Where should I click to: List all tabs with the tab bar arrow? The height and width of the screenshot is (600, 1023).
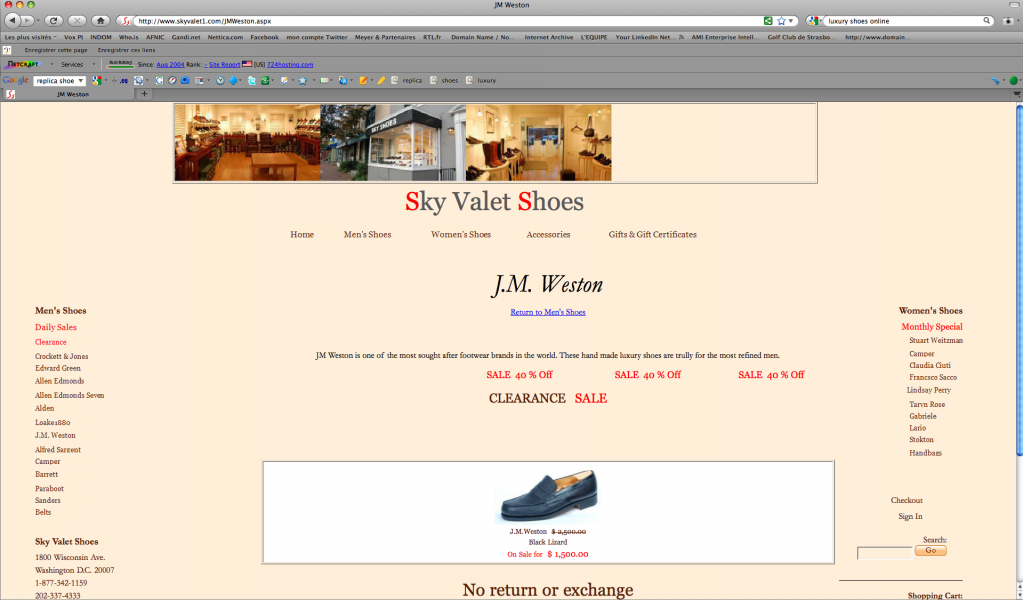click(x=1016, y=94)
